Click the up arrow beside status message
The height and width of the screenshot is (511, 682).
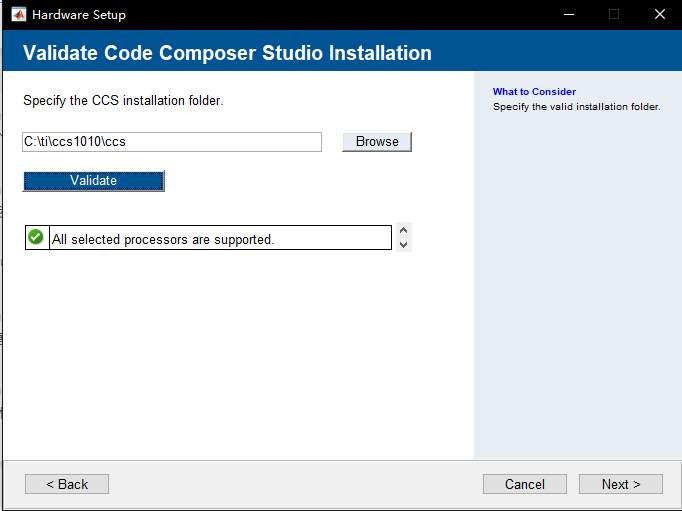click(403, 230)
